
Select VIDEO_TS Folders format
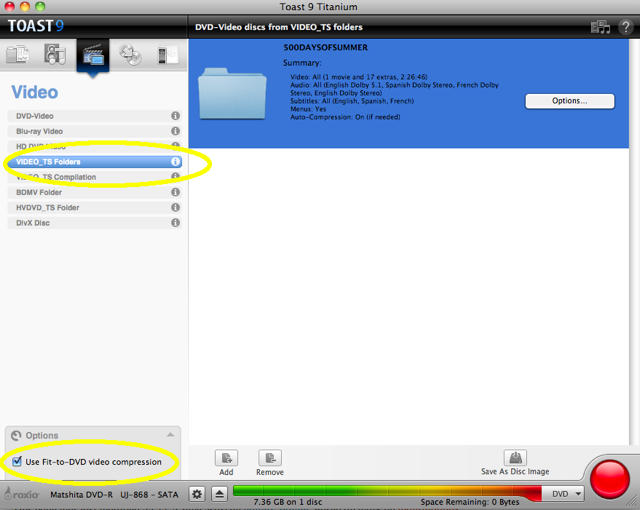(x=94, y=162)
